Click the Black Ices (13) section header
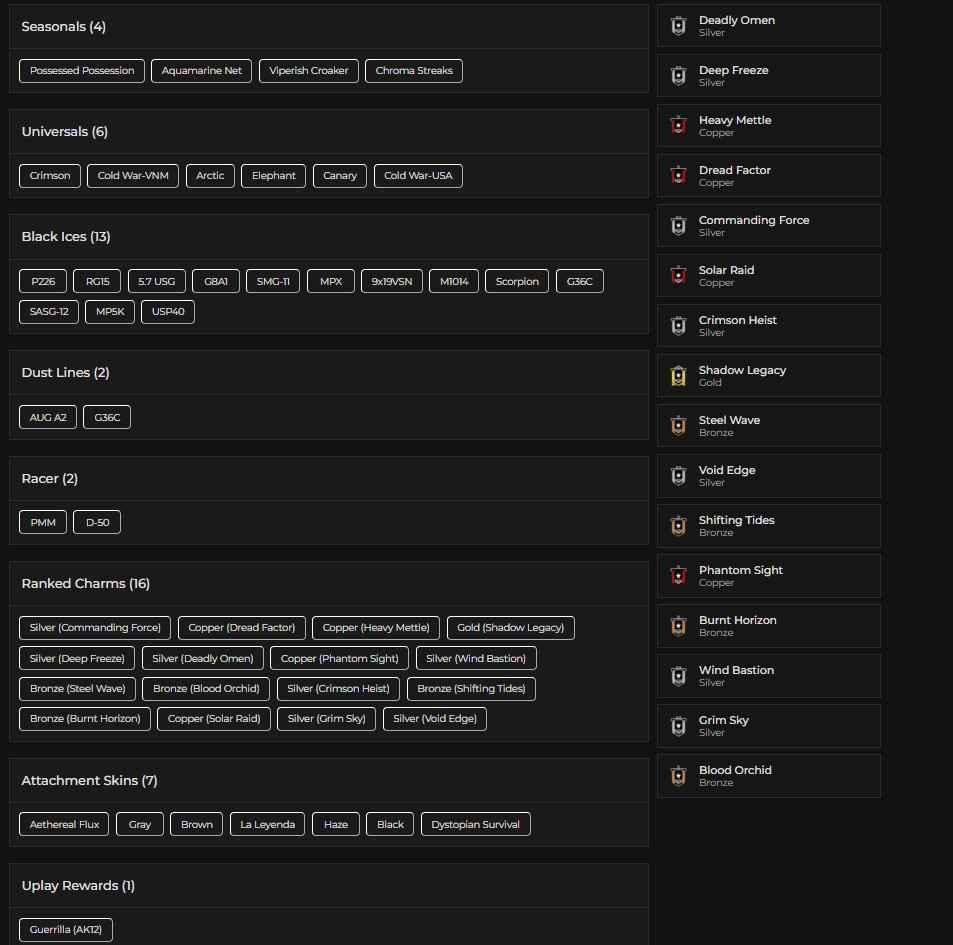The height and width of the screenshot is (945, 953). [66, 237]
